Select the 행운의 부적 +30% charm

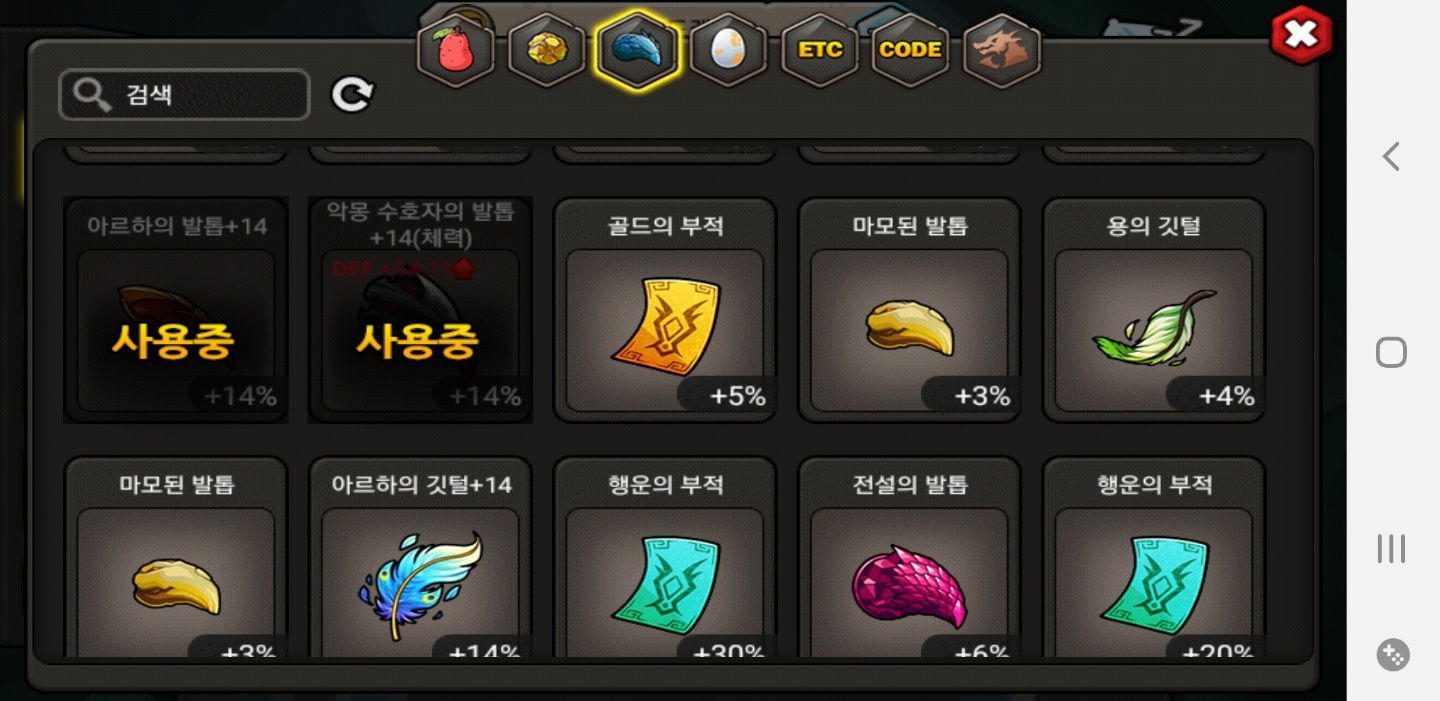tap(665, 558)
